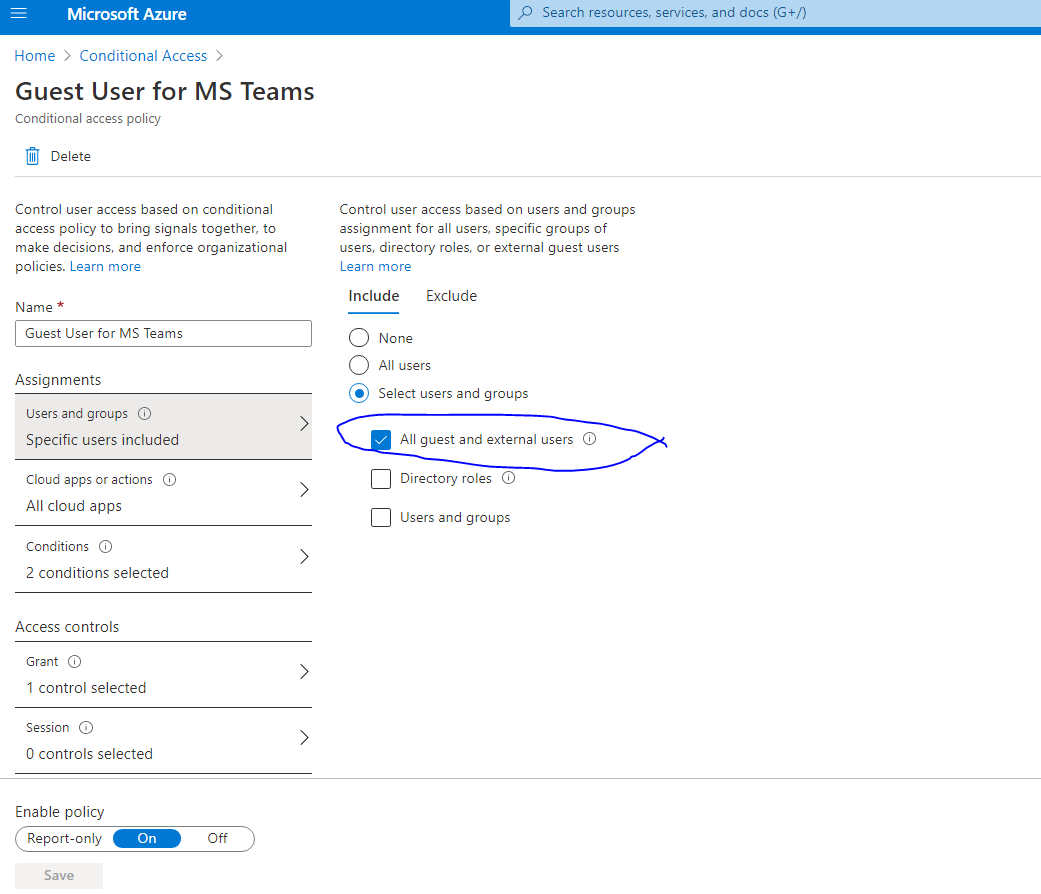Click '2 conditions selected' text
Viewport: 1041px width, 894px height.
(97, 572)
